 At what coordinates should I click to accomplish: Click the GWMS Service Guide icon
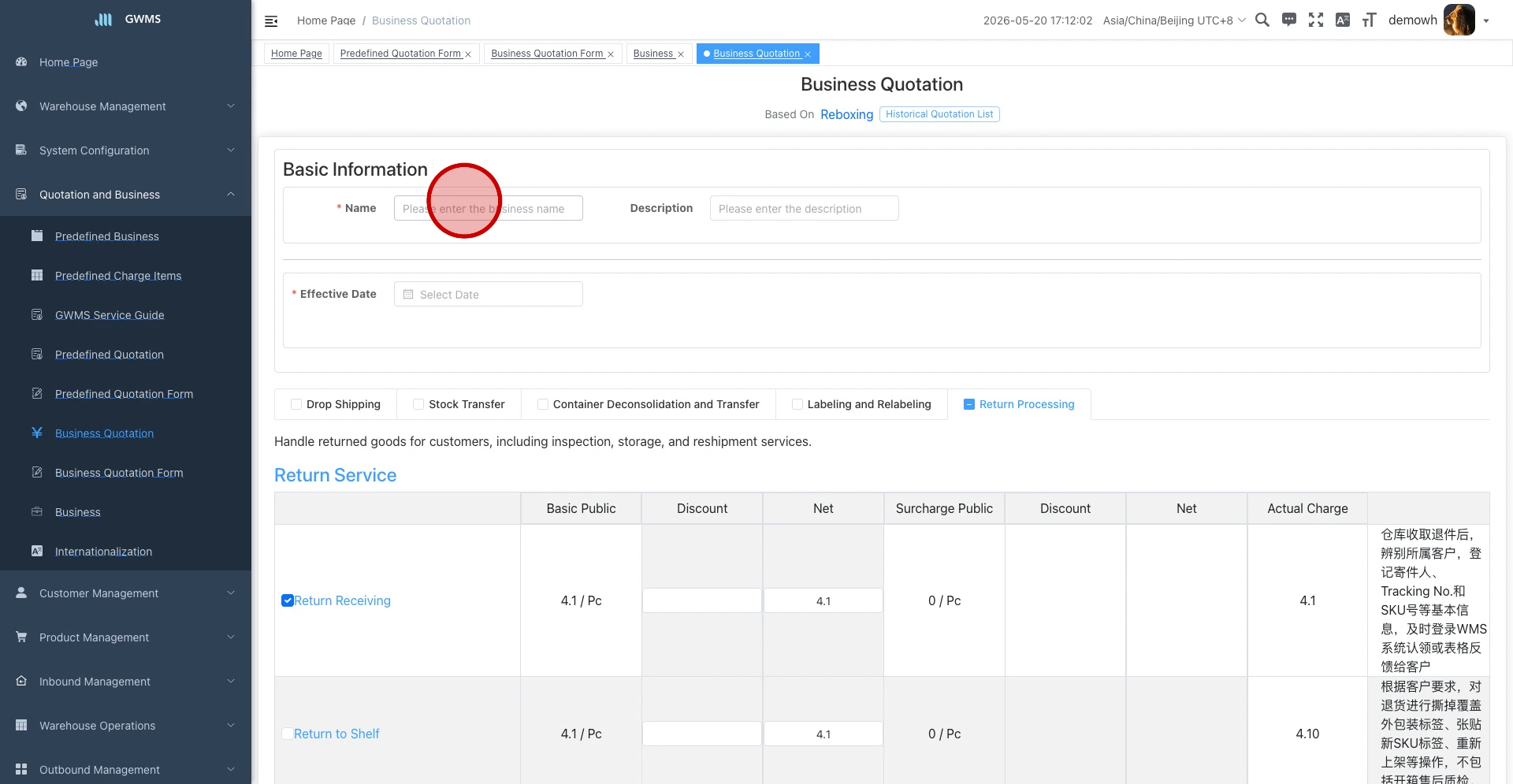pos(37,314)
